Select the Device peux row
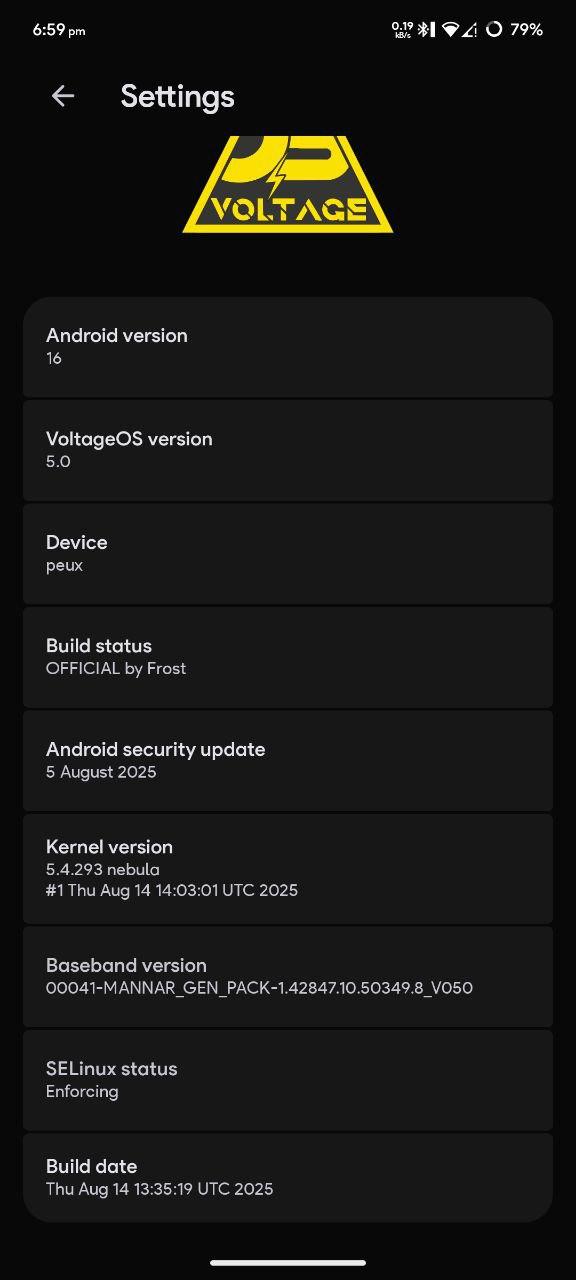 288,553
